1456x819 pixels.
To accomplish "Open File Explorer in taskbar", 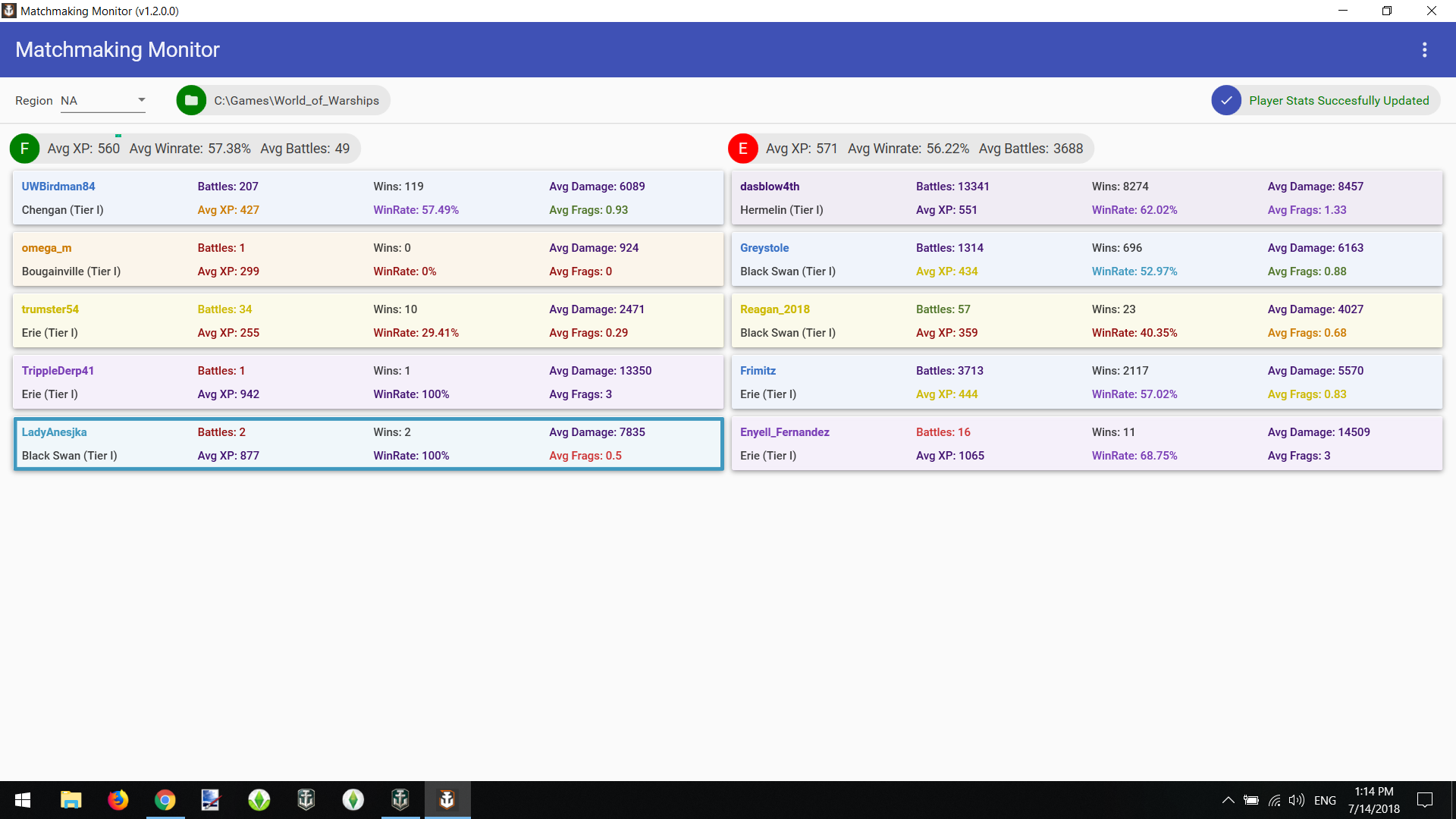I will 71,800.
